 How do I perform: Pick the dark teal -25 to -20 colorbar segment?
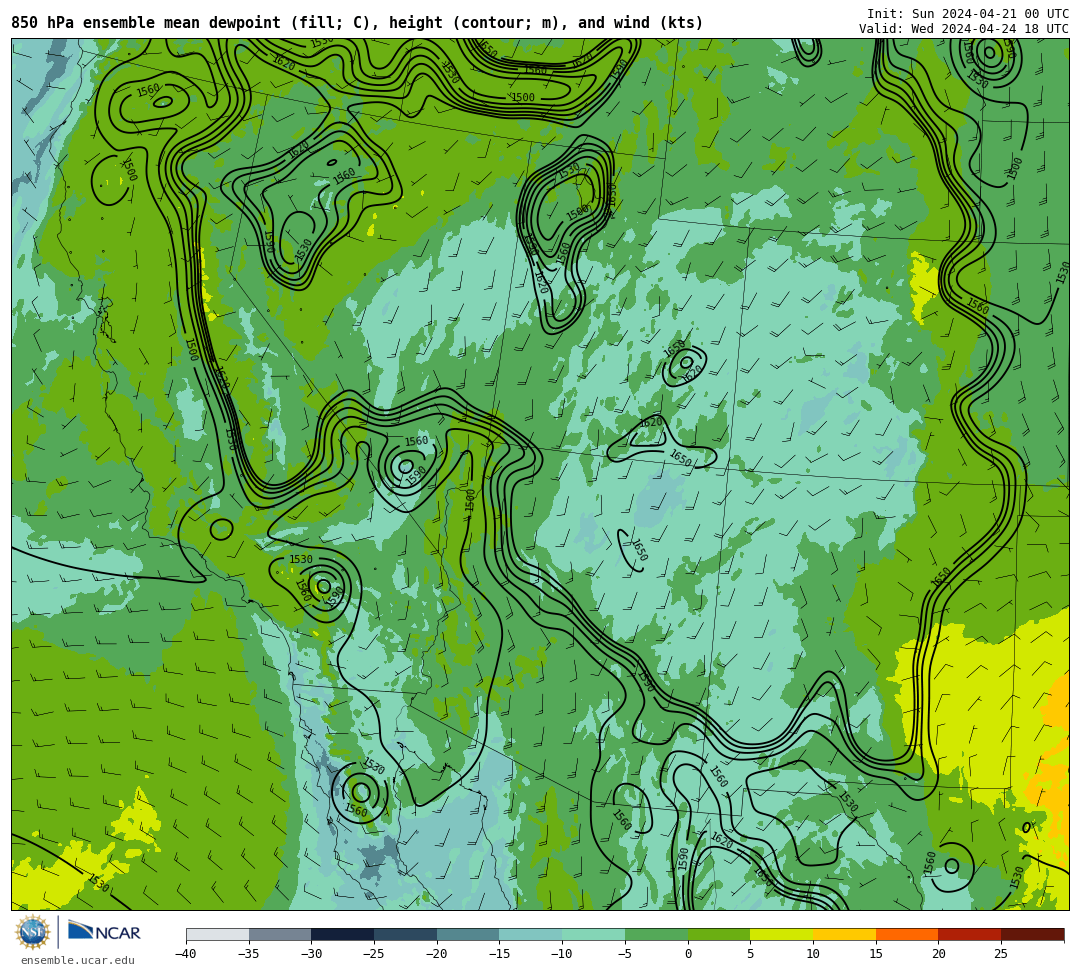(406, 934)
